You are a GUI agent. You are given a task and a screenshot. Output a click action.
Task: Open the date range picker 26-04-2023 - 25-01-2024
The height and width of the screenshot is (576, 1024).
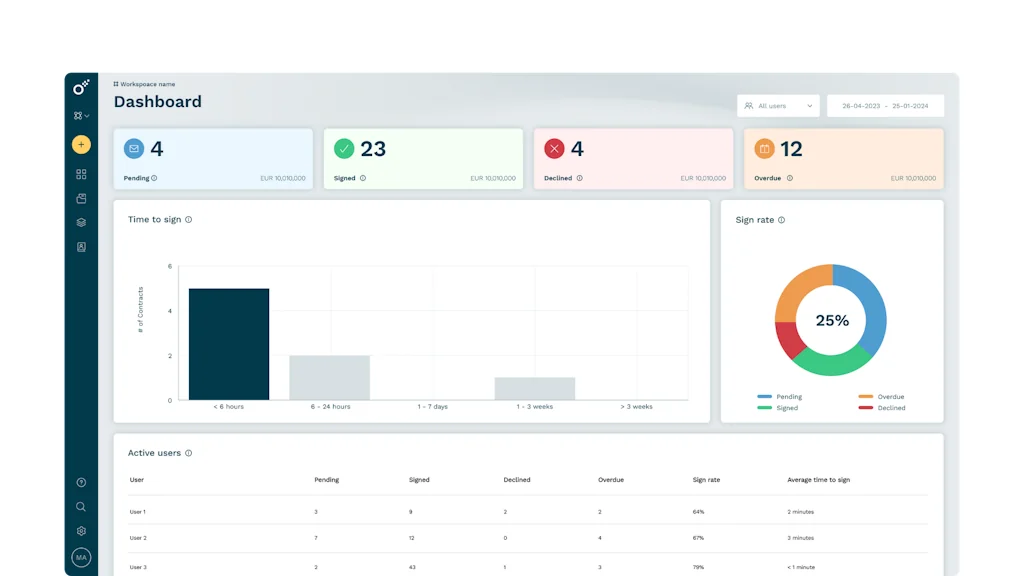click(886, 105)
